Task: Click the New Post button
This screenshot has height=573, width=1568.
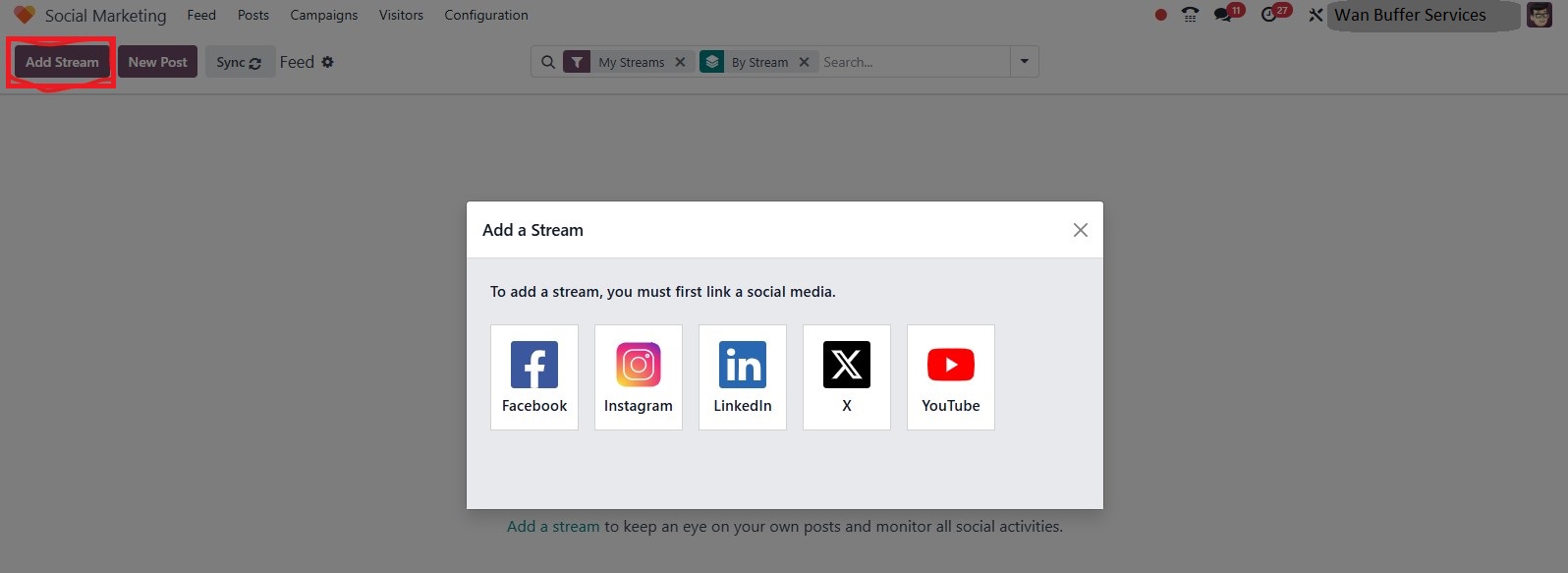Action: (157, 62)
